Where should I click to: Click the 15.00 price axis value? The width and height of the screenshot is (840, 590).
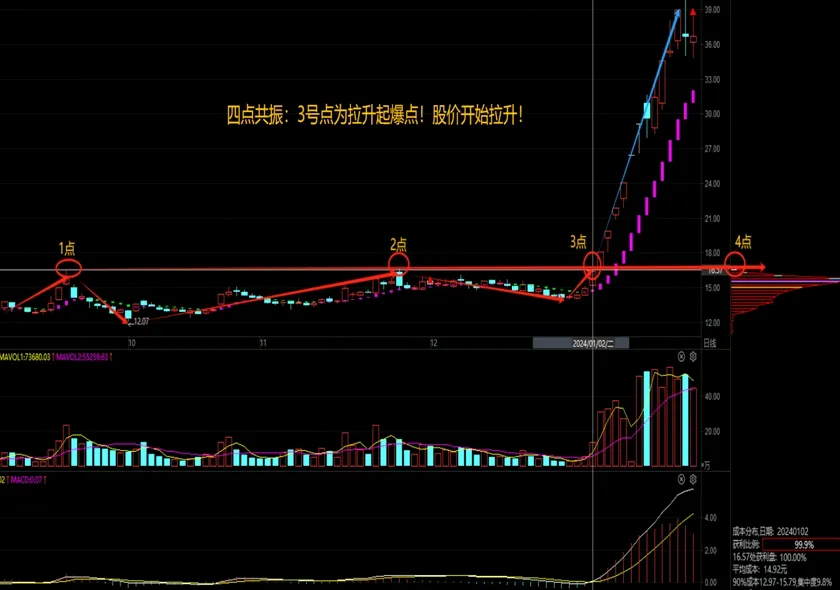pyautogui.click(x=712, y=288)
